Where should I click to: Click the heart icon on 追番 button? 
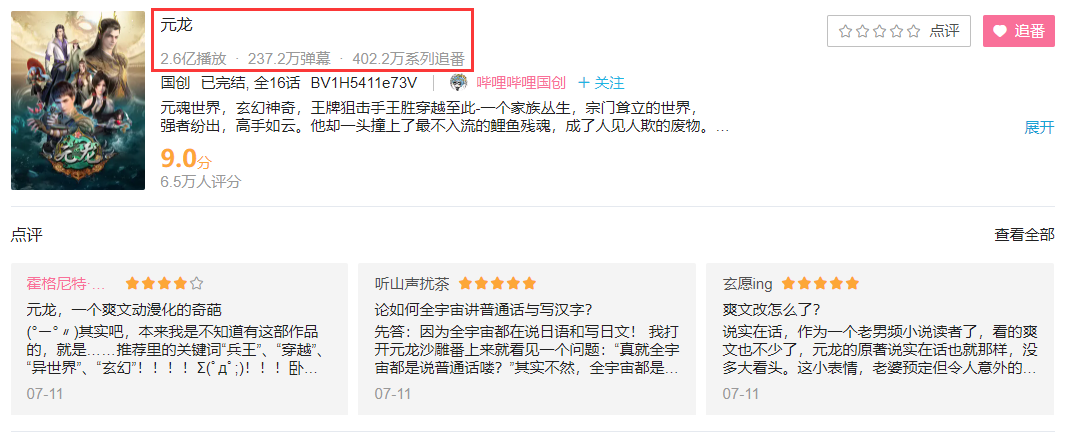[1000, 31]
